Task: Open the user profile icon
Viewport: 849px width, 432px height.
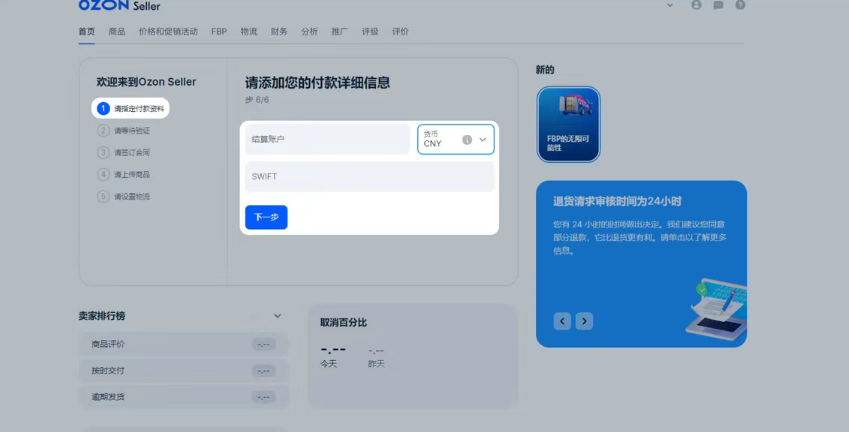Action: 696,5
